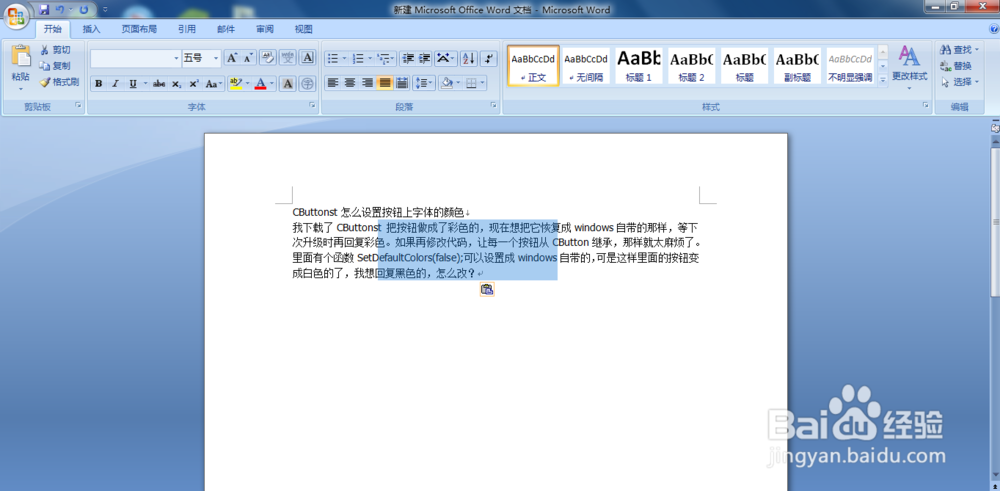Viewport: 1000px width, 491px height.
Task: Toggle underline formatting
Action: tap(133, 84)
